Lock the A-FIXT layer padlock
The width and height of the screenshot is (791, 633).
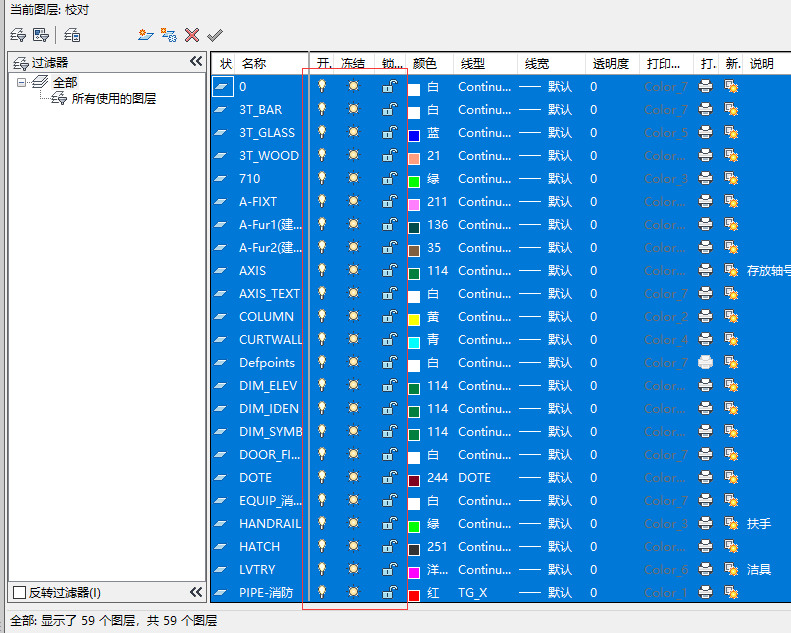[x=389, y=202]
